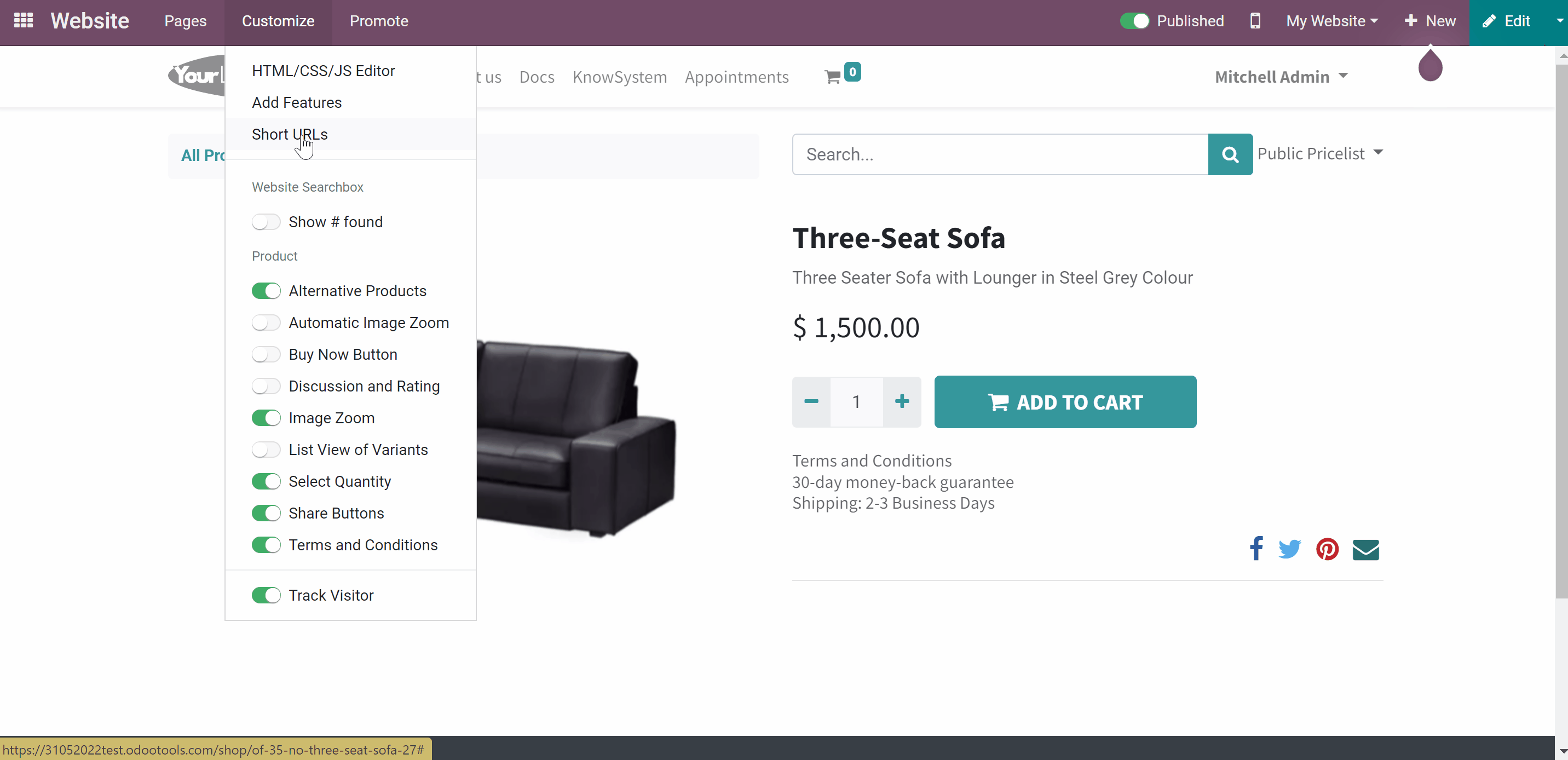Open the shopping cart icon

click(832, 77)
